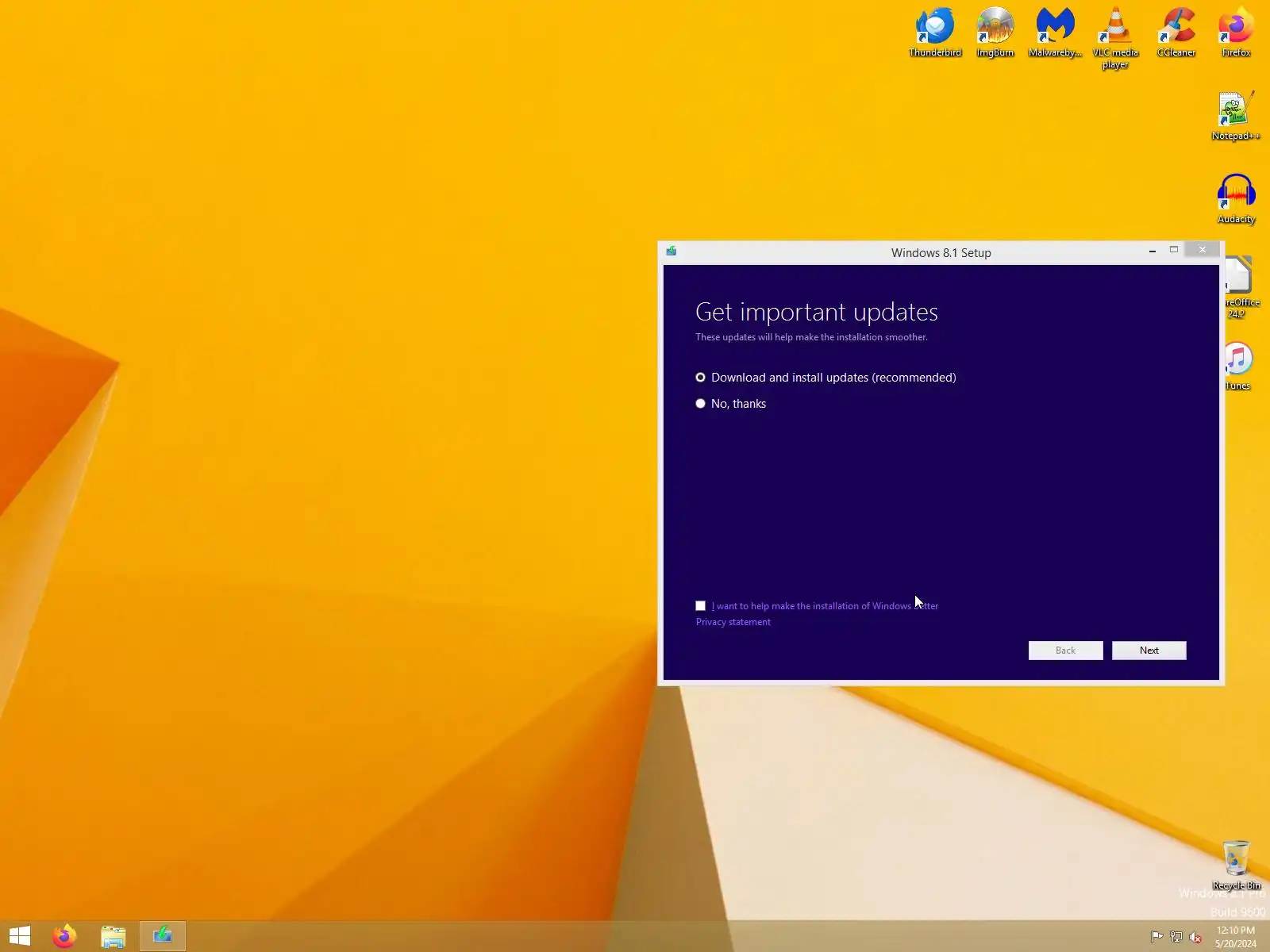Open ImgBurn desktop shortcut
The height and width of the screenshot is (952, 1270).
995,33
